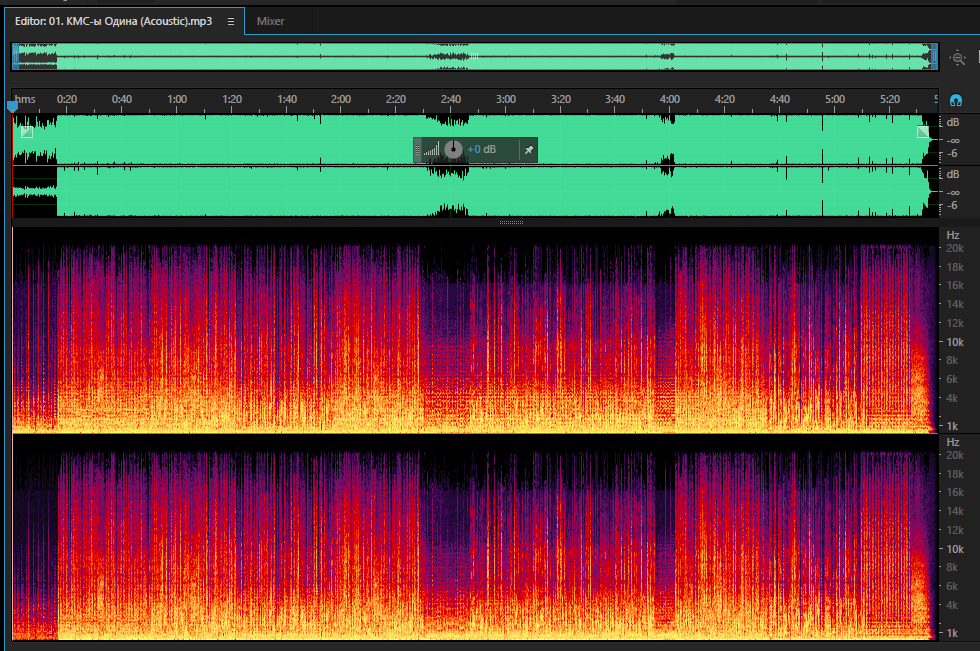
Task: Click the blue playhead marker on the timeline
Action: [12, 107]
